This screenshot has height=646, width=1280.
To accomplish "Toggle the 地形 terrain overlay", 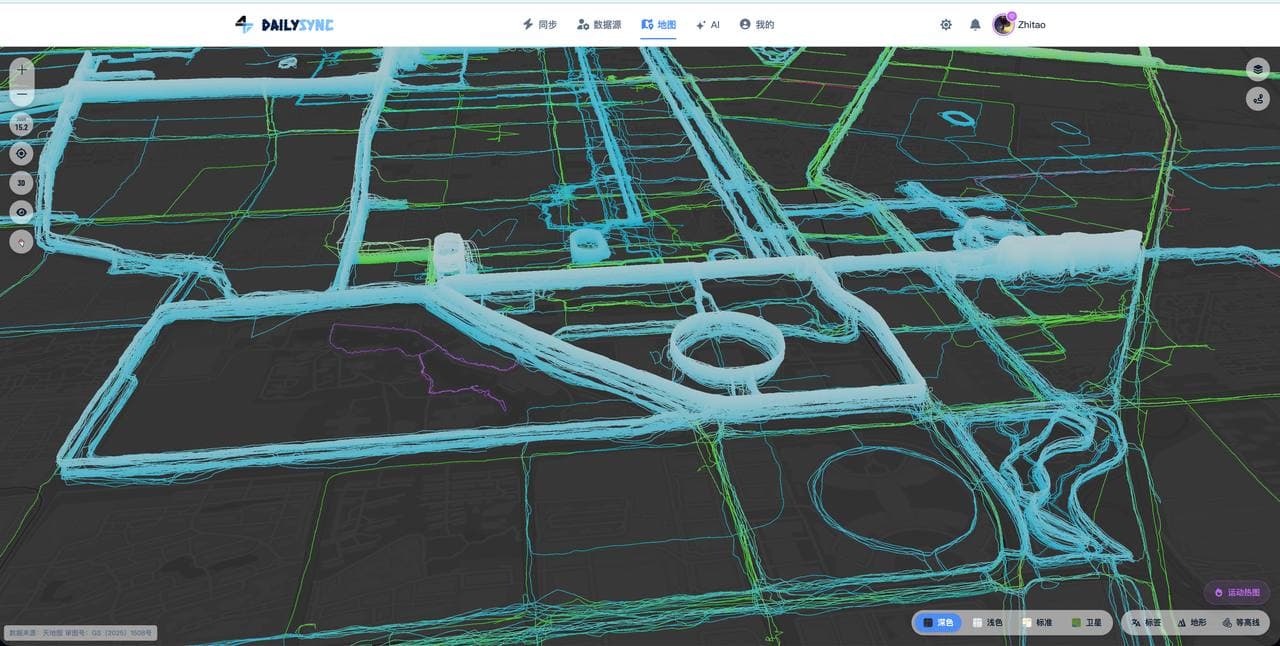I will [x=1192, y=622].
